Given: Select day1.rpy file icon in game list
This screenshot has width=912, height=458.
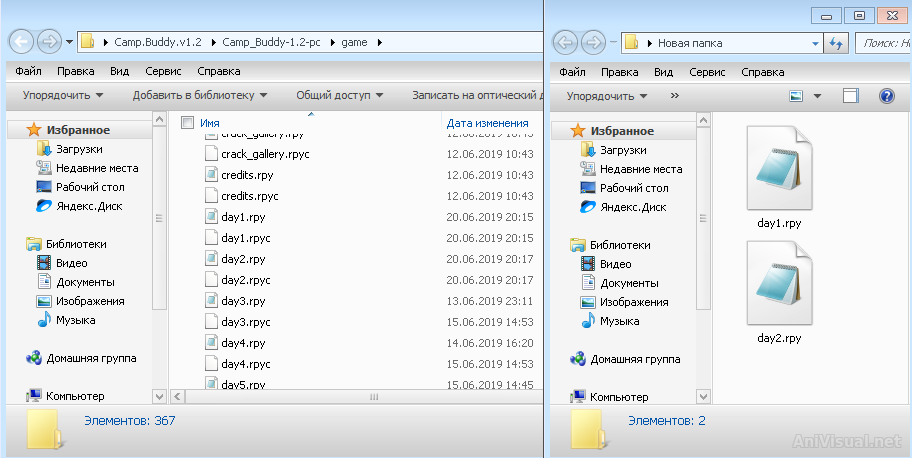Looking at the screenshot, I should [212, 217].
